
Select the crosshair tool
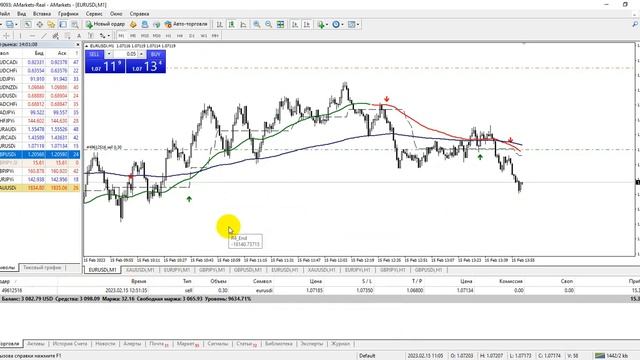point(6,36)
